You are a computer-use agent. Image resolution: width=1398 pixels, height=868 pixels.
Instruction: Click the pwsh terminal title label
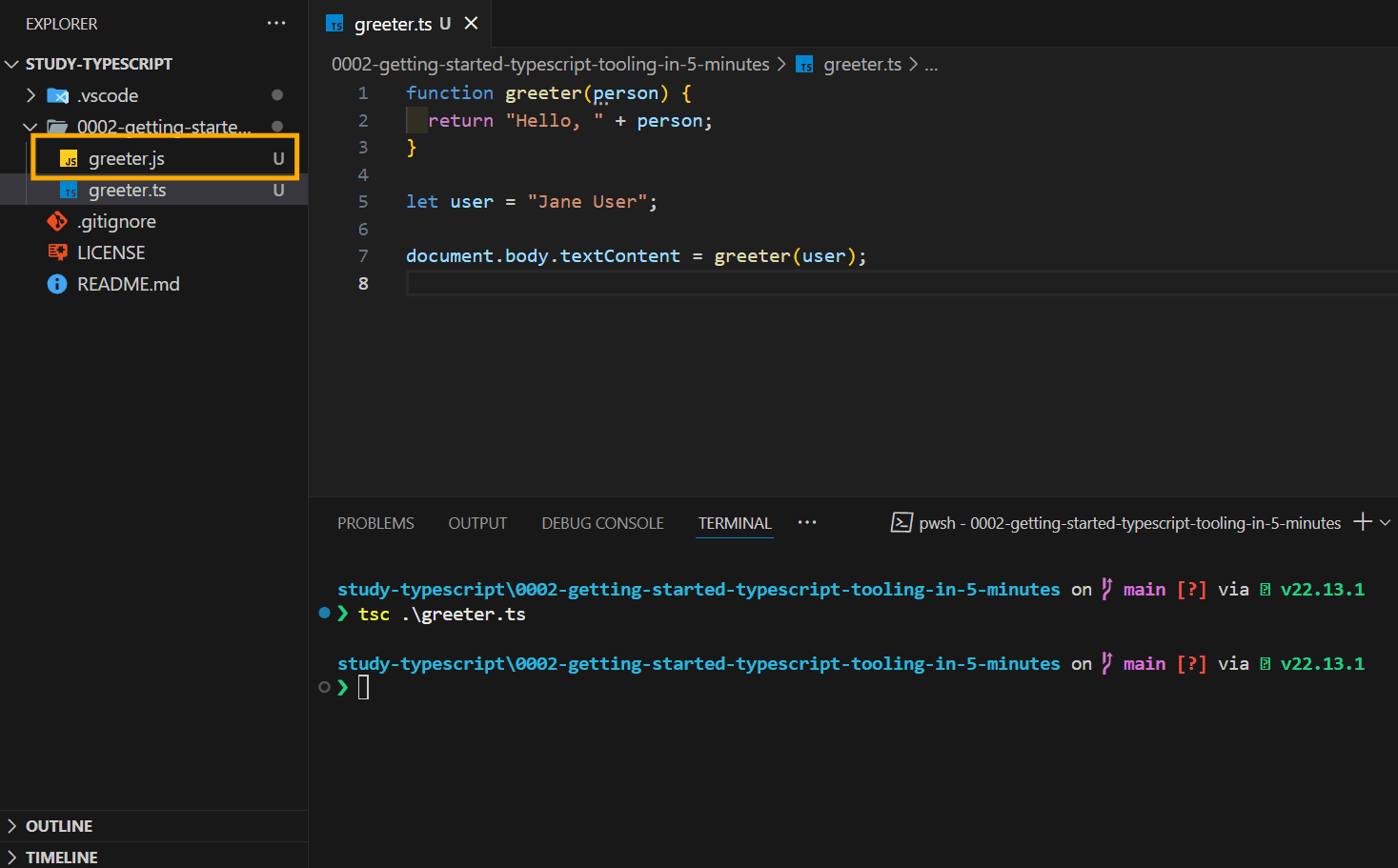click(x=1129, y=523)
